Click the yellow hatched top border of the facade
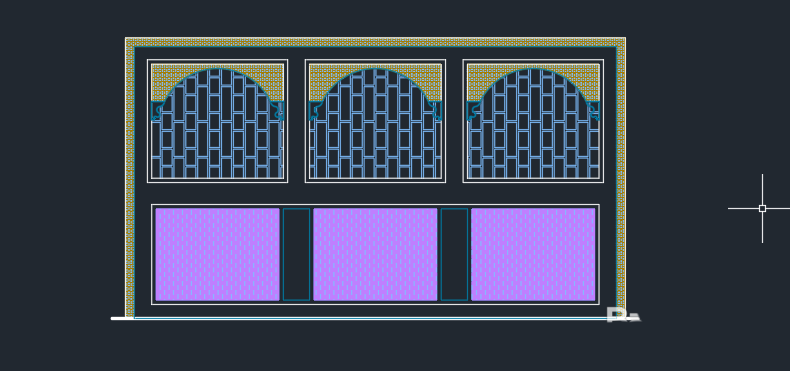Image resolution: width=790 pixels, height=371 pixels. pos(375,42)
